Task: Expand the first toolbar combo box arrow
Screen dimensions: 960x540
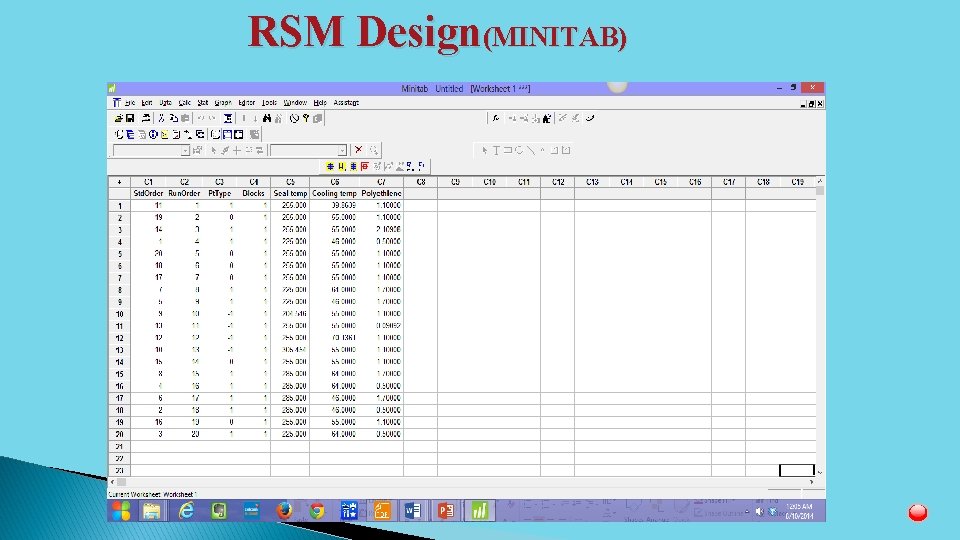Action: [185, 151]
